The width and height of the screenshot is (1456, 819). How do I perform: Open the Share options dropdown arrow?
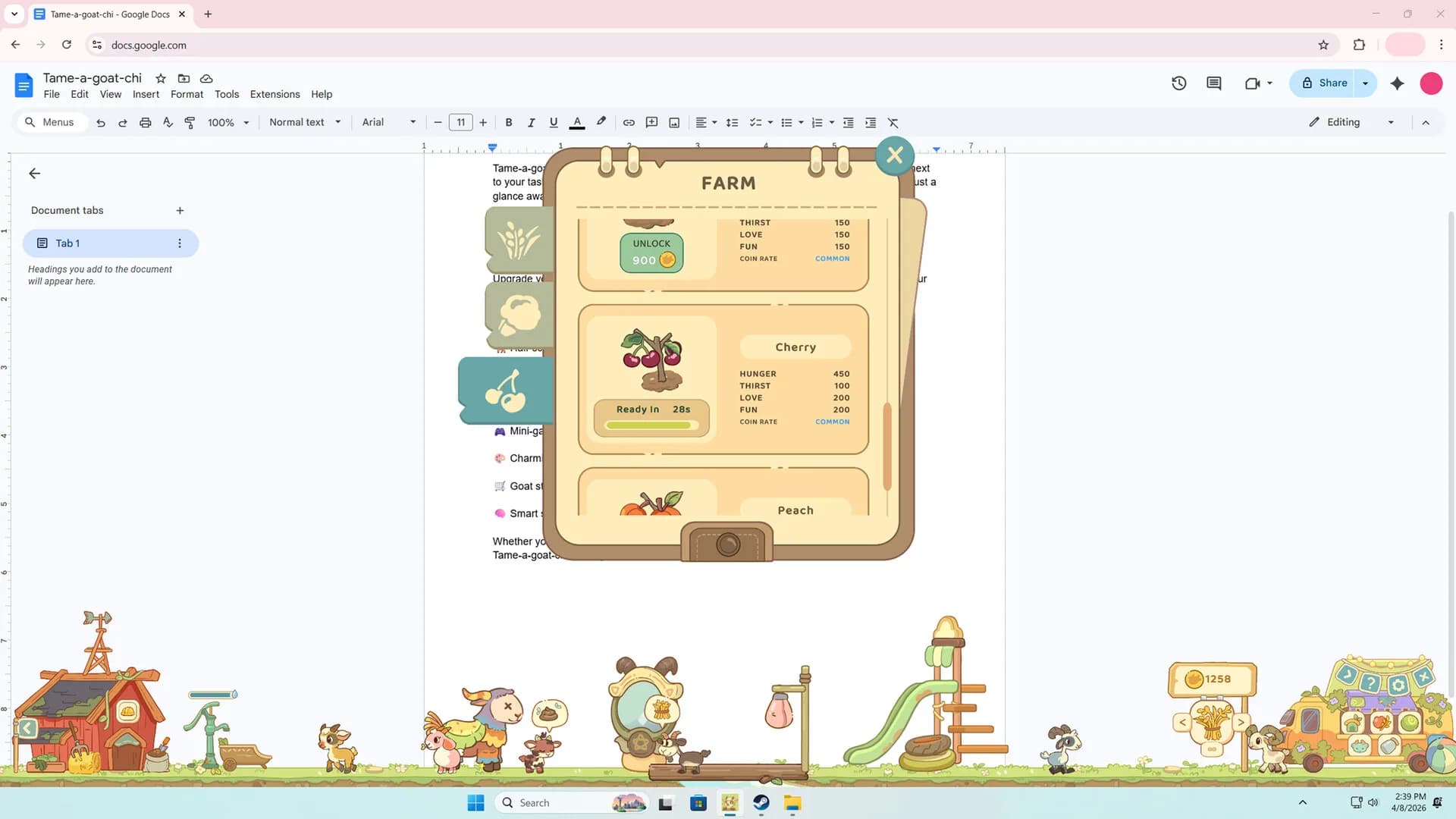click(x=1366, y=83)
